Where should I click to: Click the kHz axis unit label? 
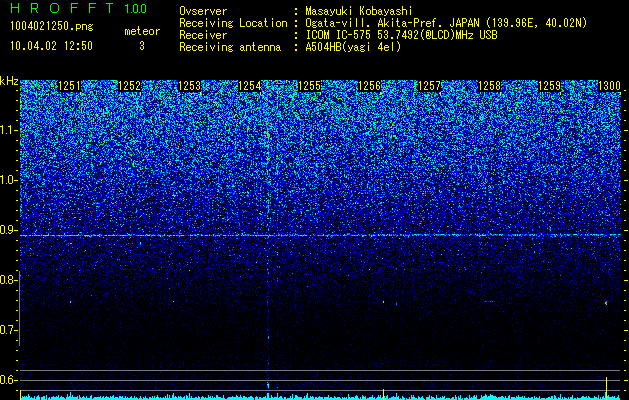click(x=9, y=81)
